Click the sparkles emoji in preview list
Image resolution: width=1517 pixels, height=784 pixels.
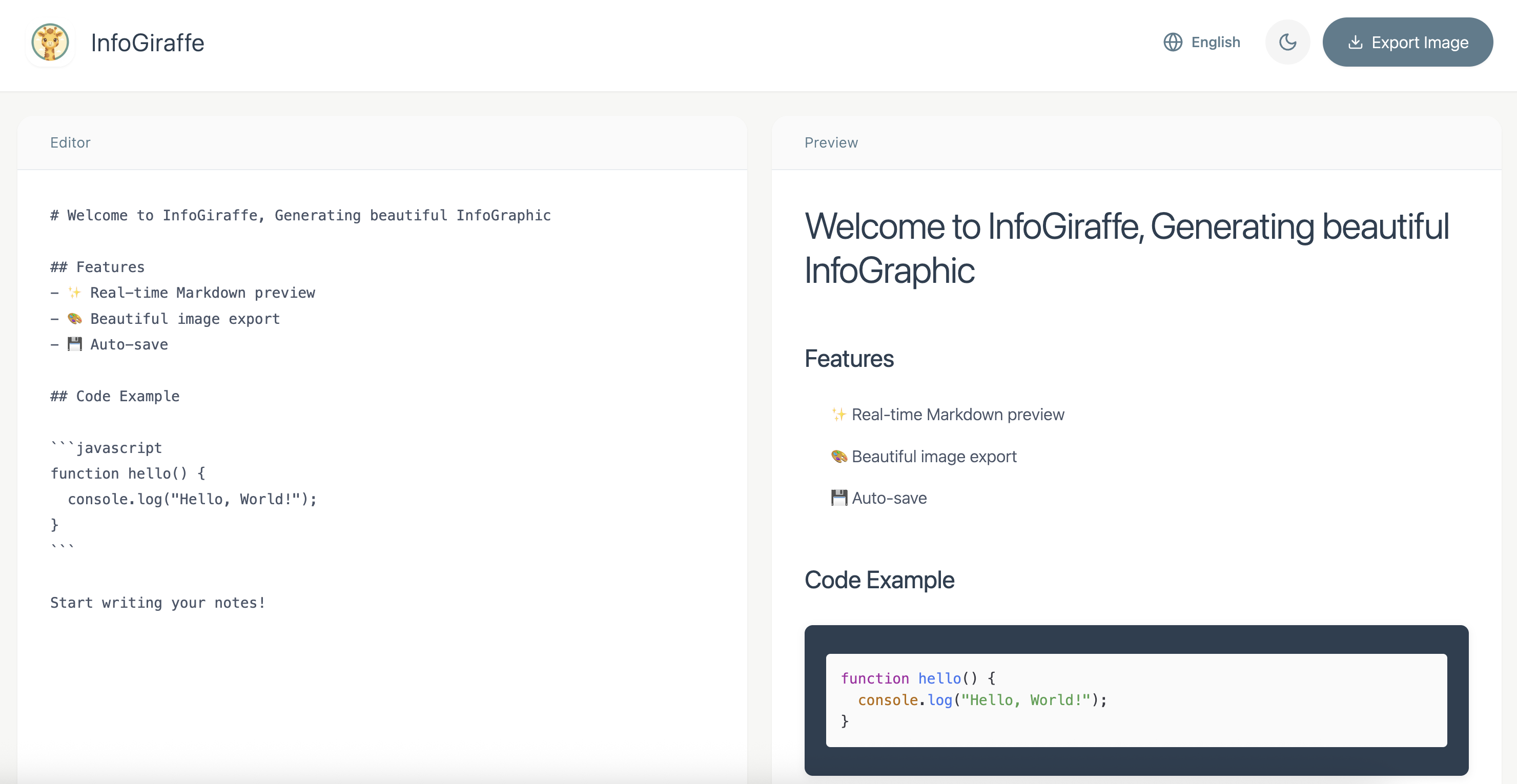point(838,415)
